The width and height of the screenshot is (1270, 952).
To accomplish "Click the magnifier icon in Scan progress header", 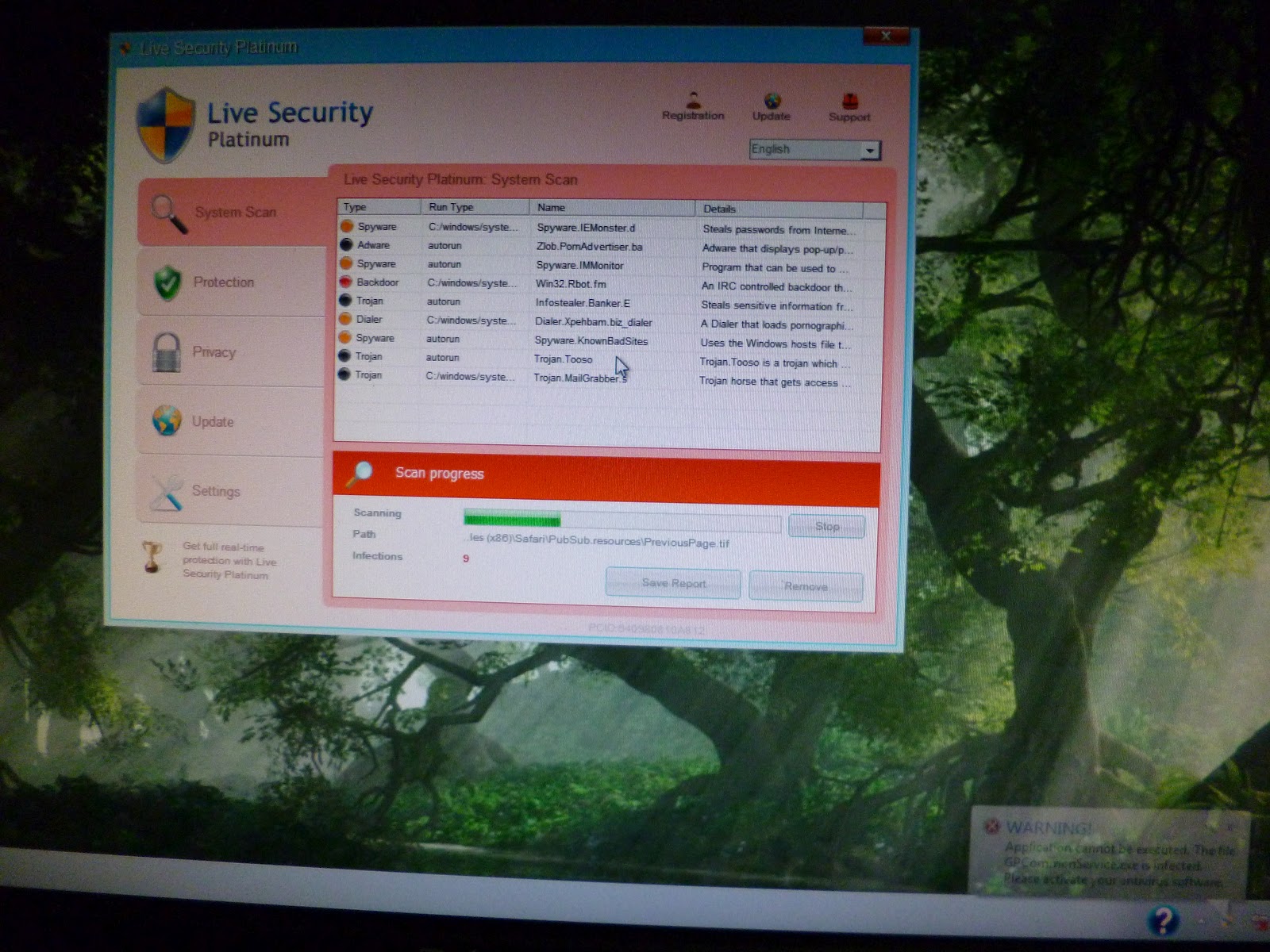I will [x=360, y=474].
